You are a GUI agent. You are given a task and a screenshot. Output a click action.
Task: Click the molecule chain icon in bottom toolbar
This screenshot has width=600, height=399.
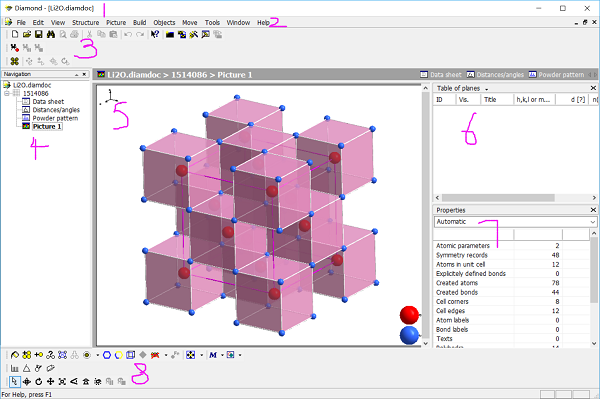(x=51, y=355)
